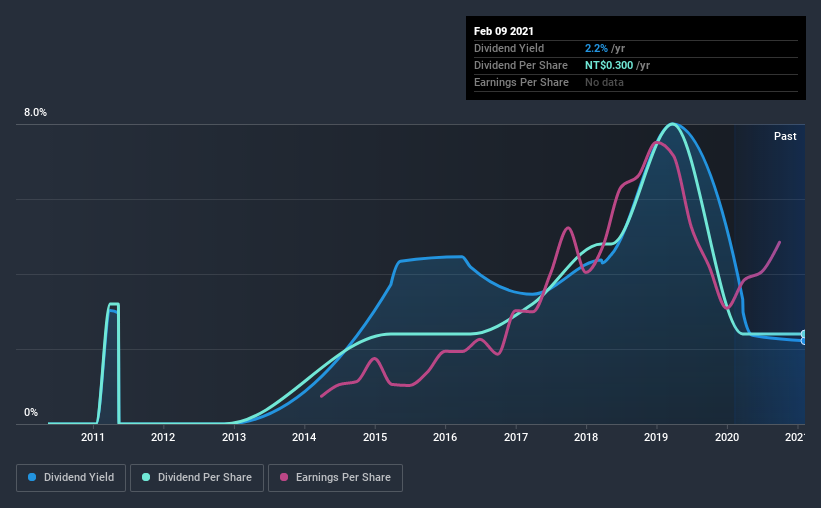Click the Feb 09 2021 tooltip date
821x508 pixels.
point(504,31)
